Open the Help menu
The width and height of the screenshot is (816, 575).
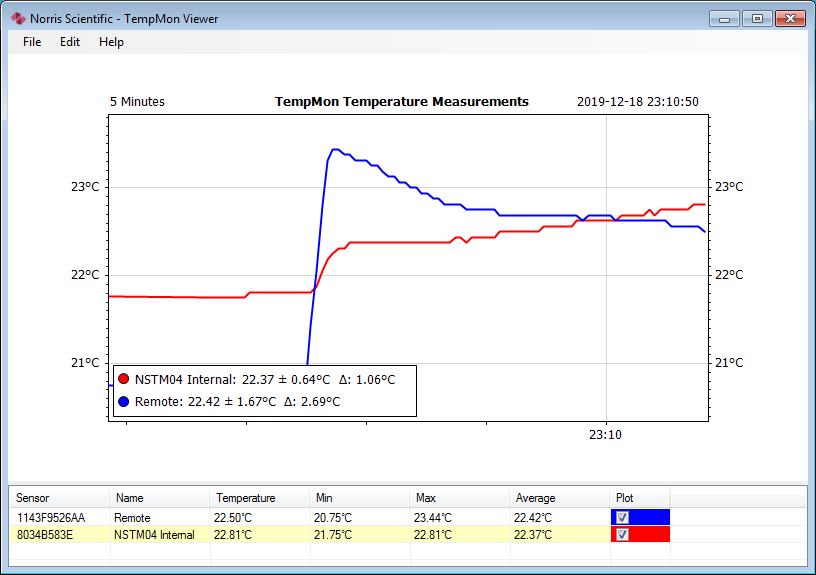tap(111, 42)
